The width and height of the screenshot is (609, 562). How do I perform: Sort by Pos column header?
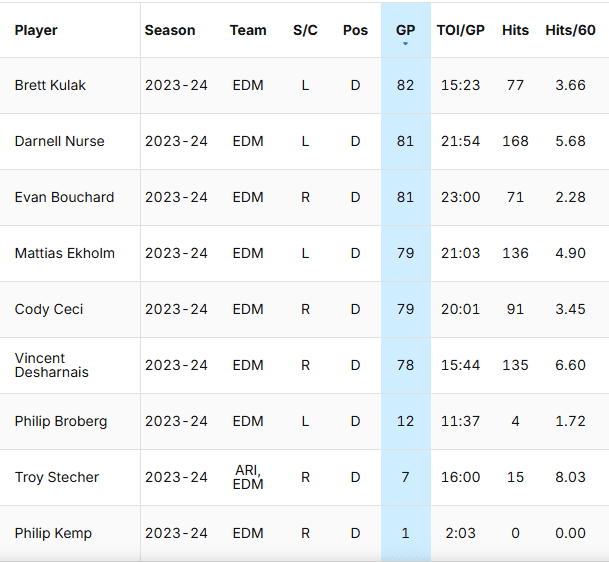pyautogui.click(x=355, y=30)
